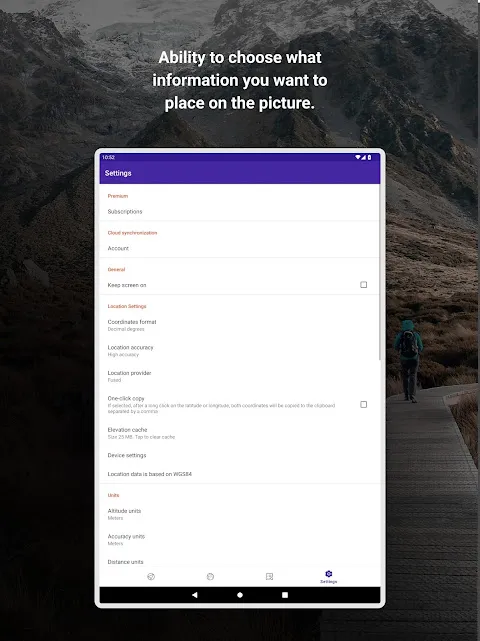Open the first bottom navigation globe icon
The height and width of the screenshot is (641, 480).
151,576
